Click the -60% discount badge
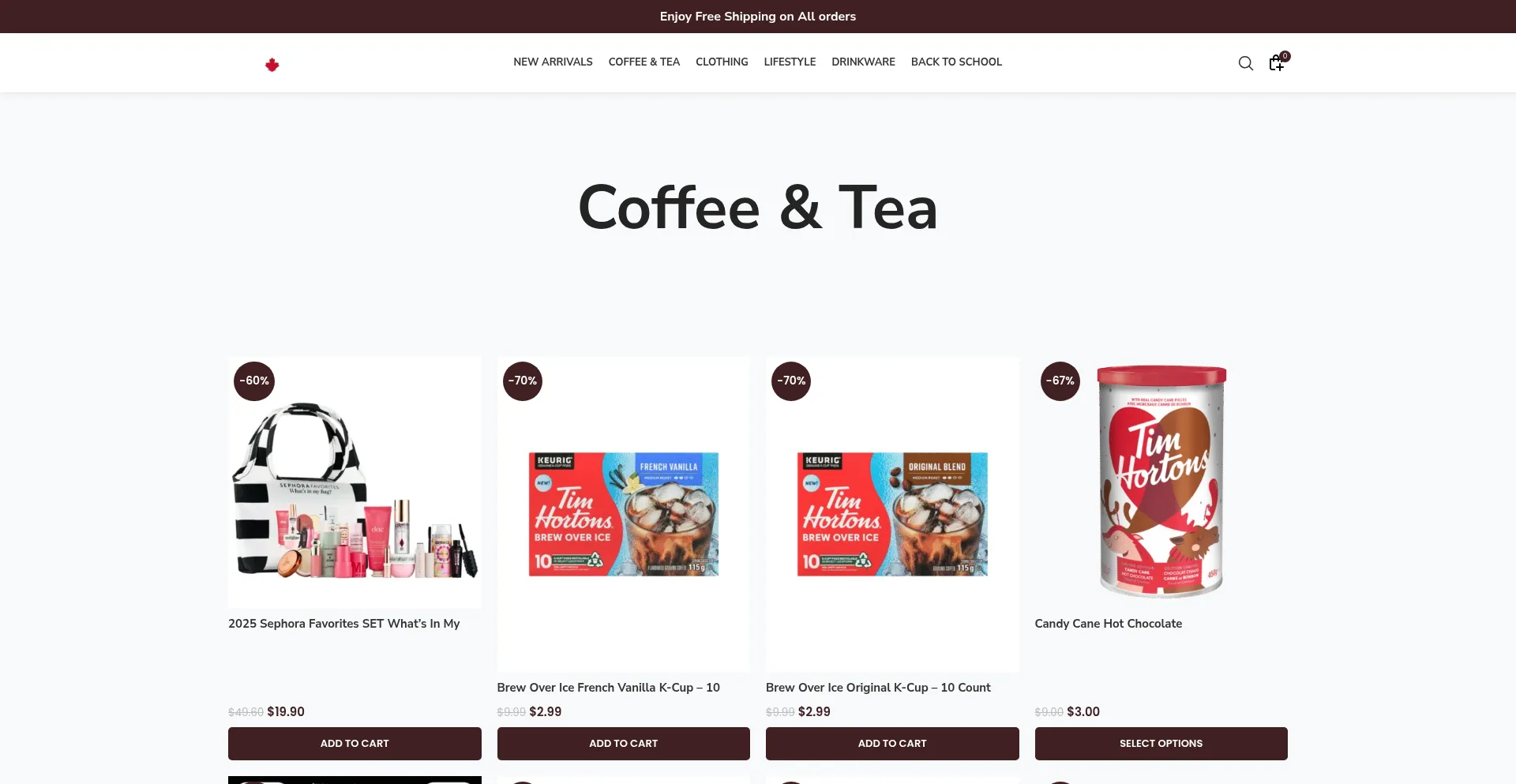 pyautogui.click(x=254, y=381)
